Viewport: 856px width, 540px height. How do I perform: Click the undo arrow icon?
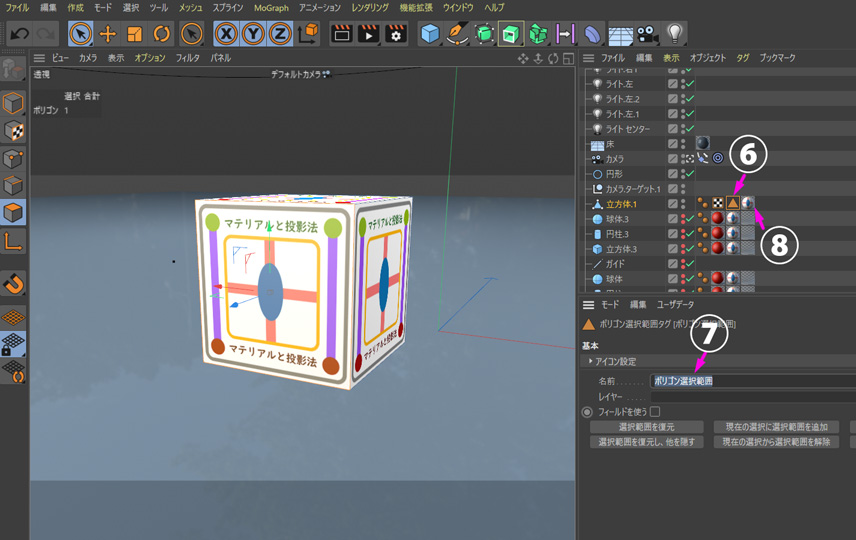click(19, 34)
